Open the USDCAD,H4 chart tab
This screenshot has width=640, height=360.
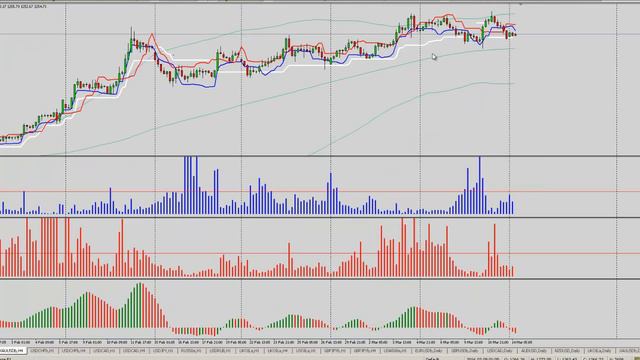click(x=133, y=351)
